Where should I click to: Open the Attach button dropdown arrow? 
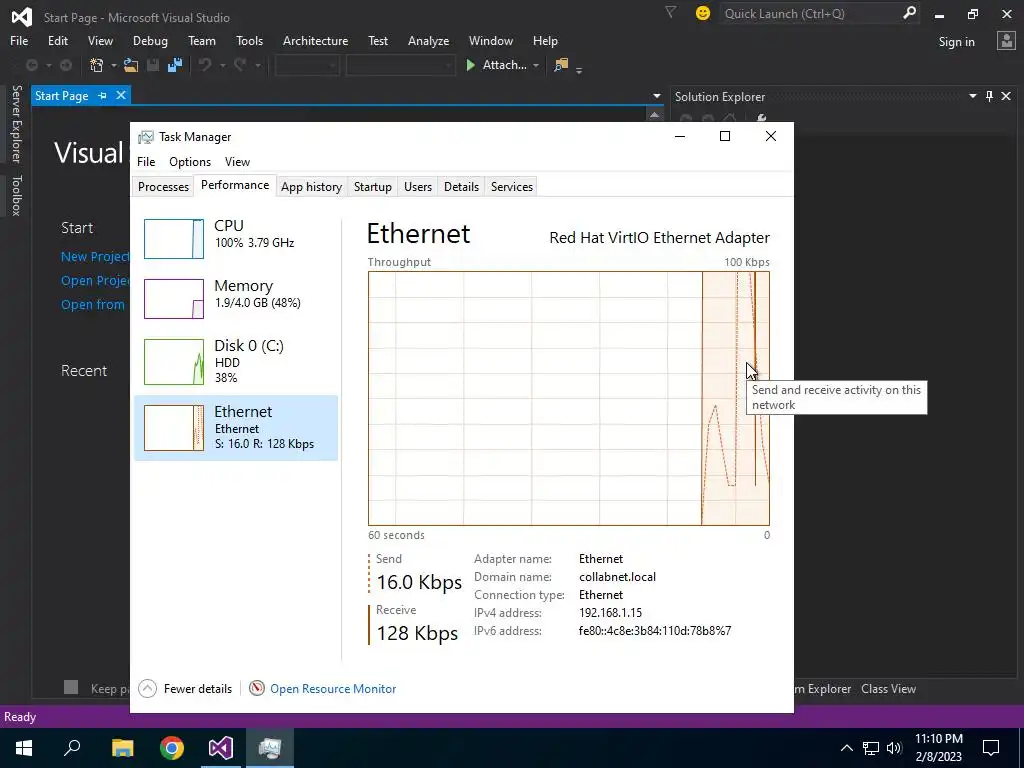[x=536, y=65]
